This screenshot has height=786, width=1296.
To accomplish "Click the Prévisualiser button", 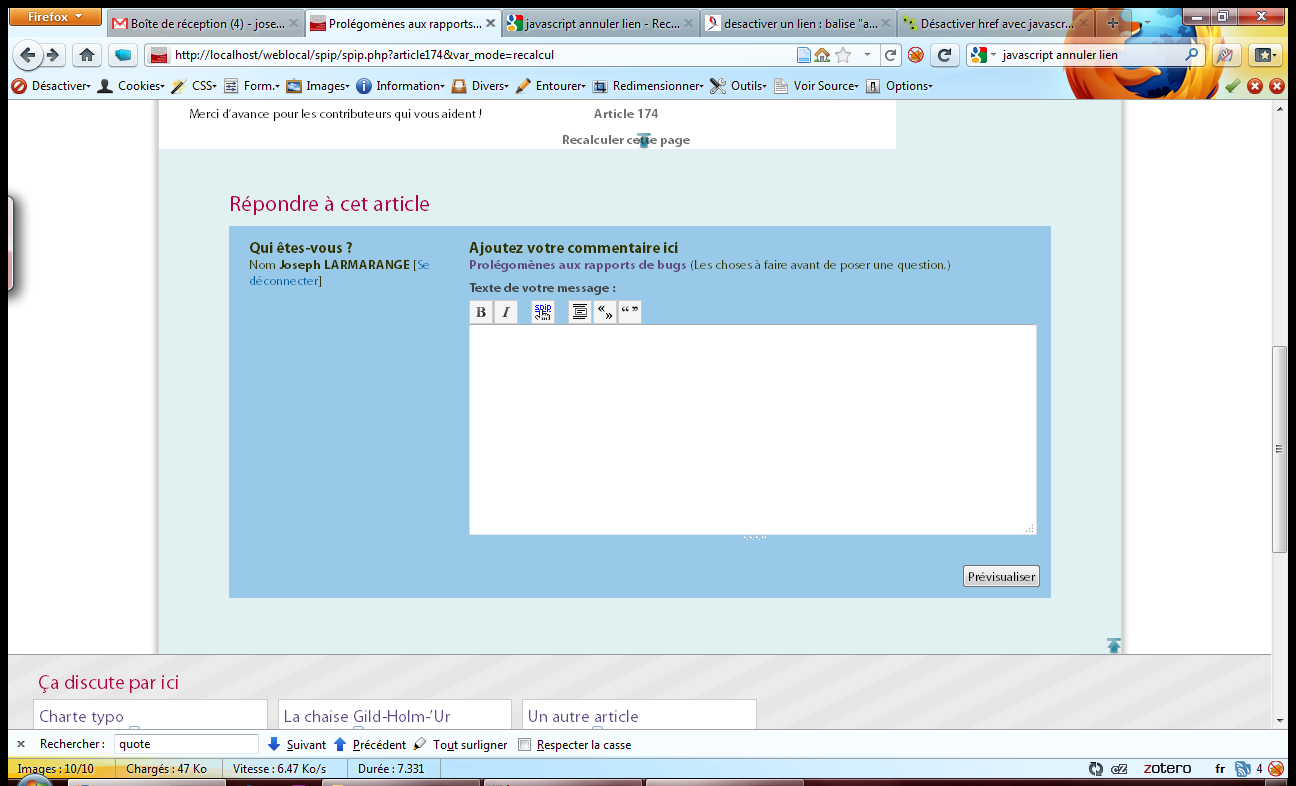I will (1001, 577).
